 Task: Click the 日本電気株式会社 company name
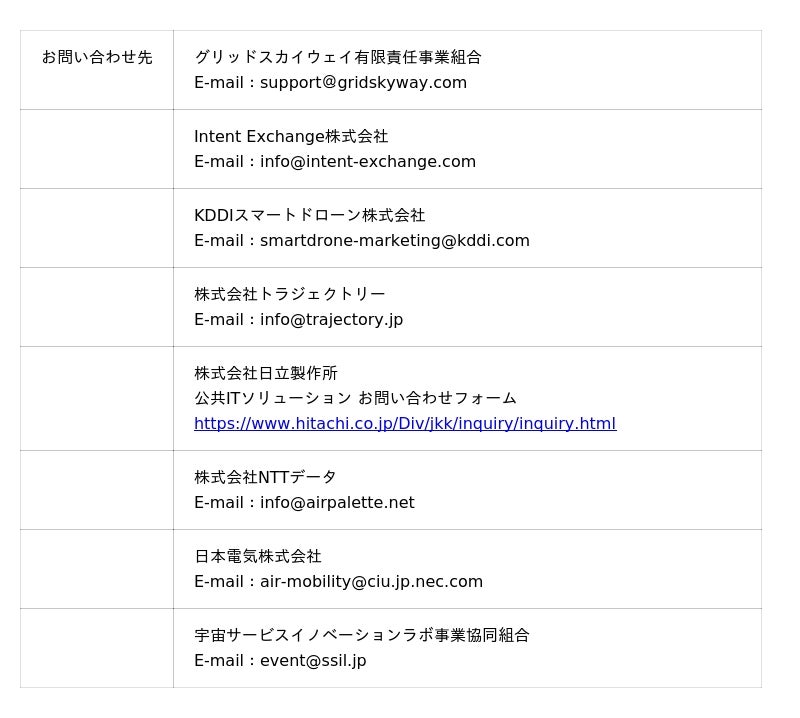[x=258, y=556]
